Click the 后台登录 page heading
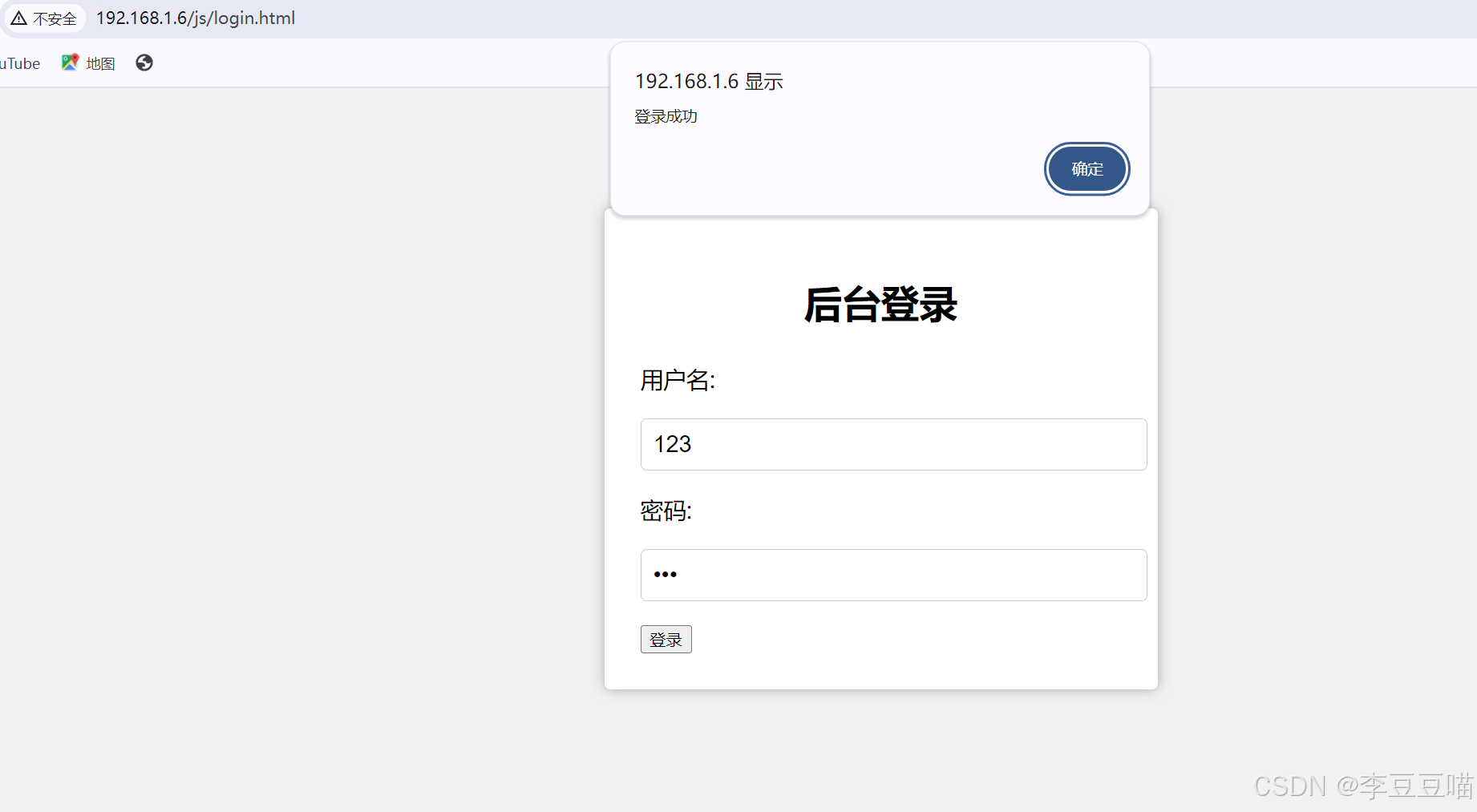 click(880, 305)
